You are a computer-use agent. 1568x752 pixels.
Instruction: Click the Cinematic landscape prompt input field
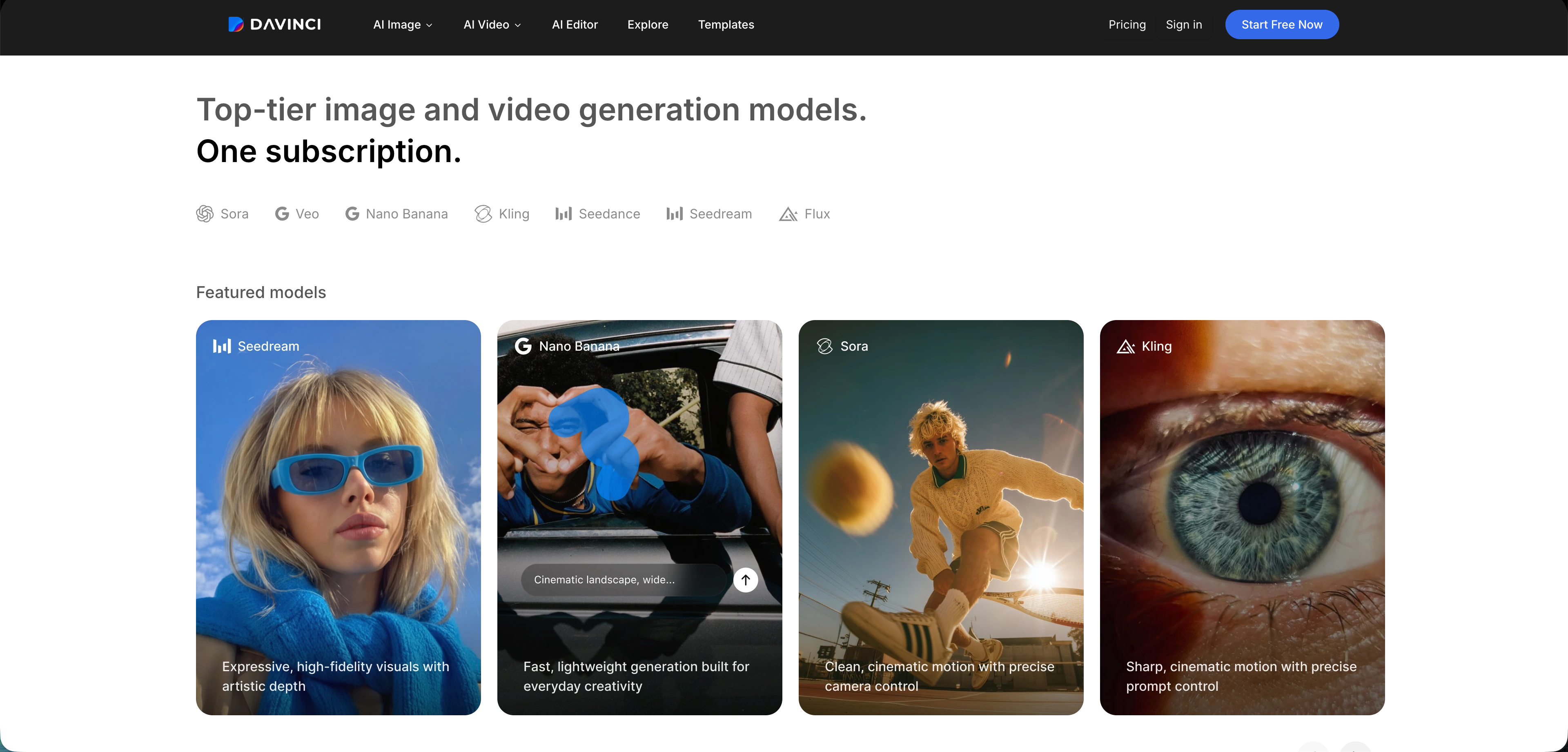coord(623,580)
